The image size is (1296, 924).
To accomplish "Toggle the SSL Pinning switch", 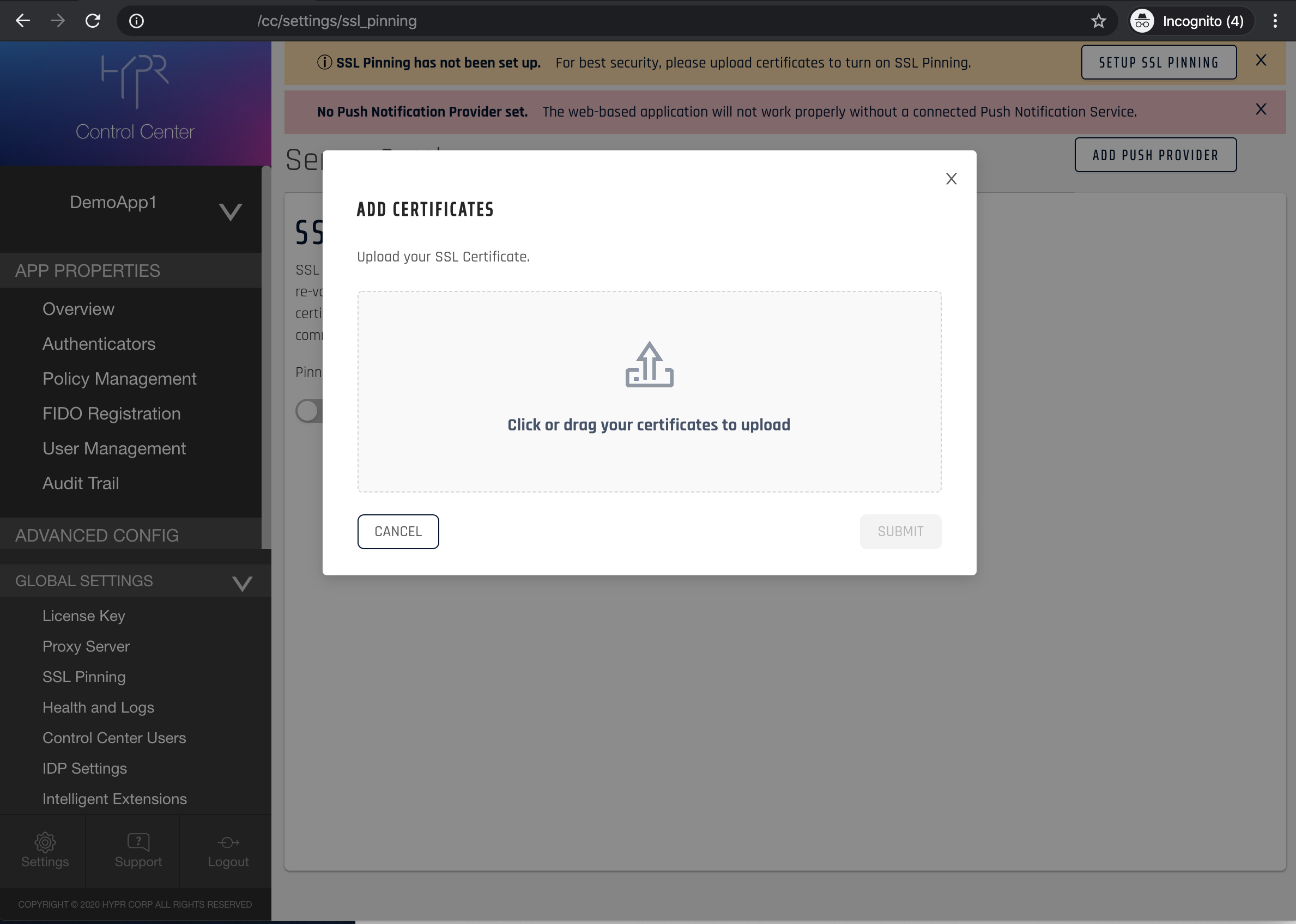I will (x=309, y=411).
